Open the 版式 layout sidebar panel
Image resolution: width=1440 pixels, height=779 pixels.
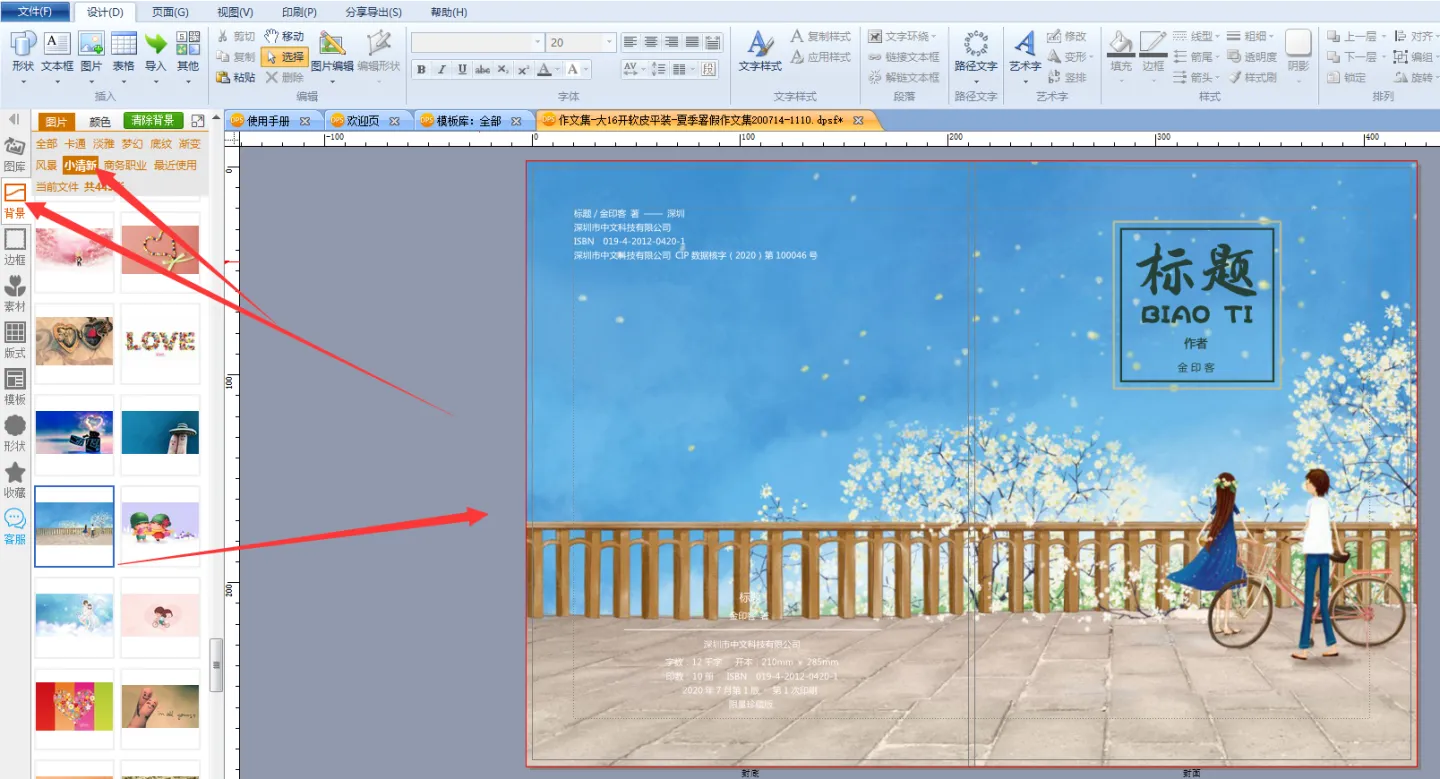pyautogui.click(x=15, y=340)
